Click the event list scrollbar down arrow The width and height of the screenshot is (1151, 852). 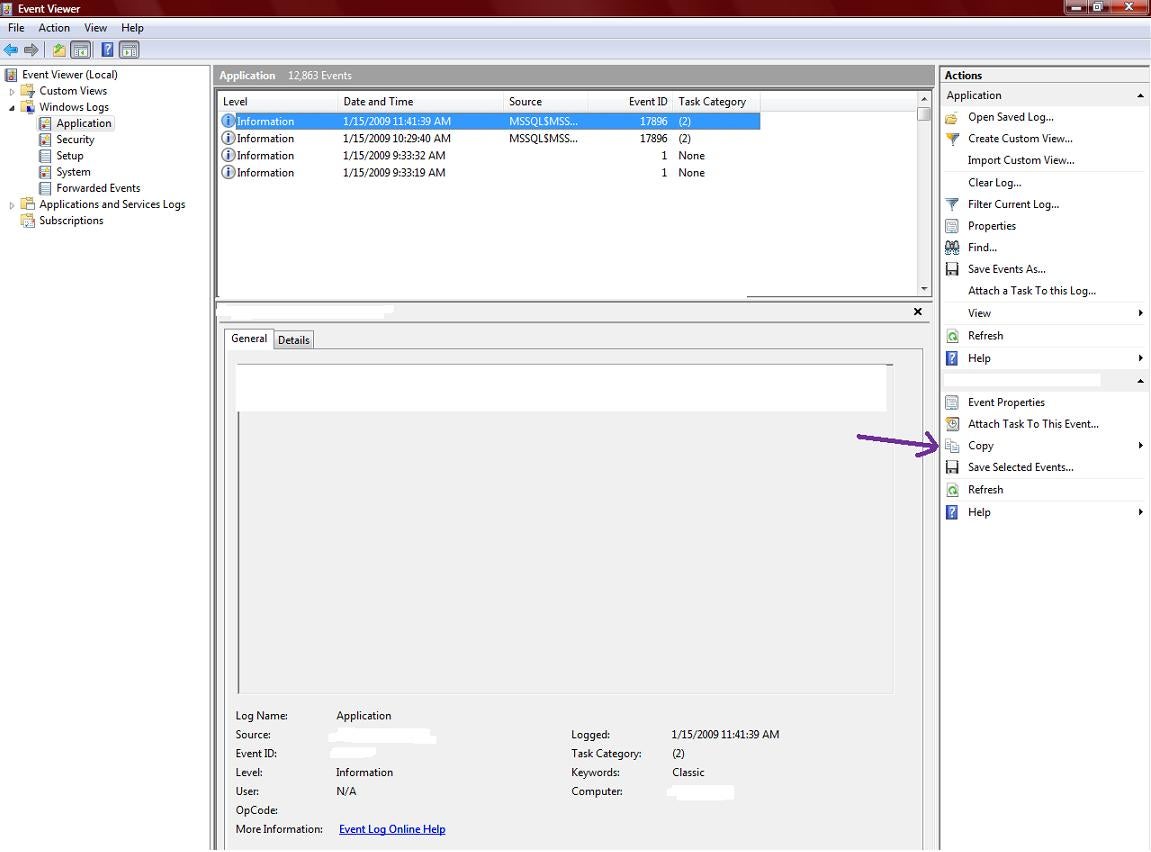[x=924, y=289]
